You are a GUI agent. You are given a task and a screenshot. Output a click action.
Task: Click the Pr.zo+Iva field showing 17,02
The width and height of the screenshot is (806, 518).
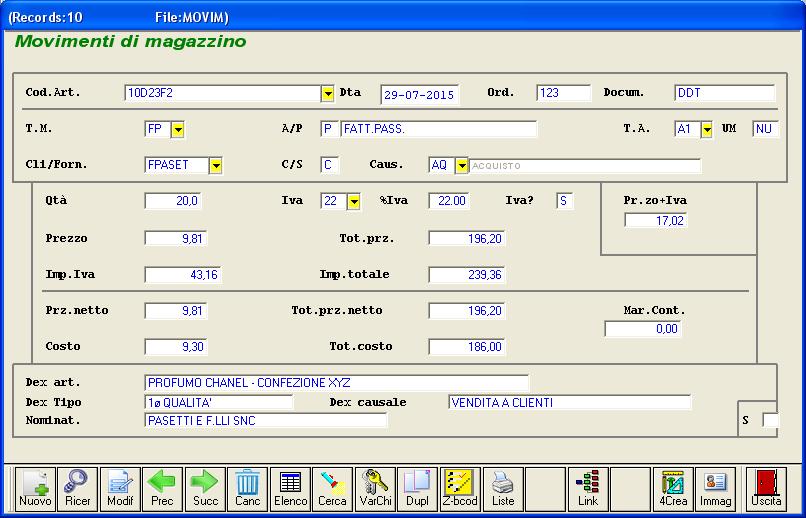(x=655, y=220)
